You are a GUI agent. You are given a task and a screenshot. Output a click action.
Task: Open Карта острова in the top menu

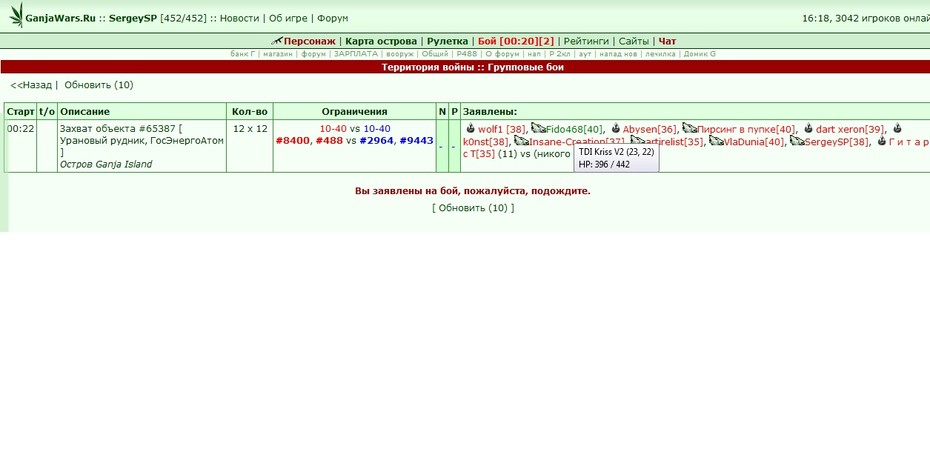tap(381, 41)
